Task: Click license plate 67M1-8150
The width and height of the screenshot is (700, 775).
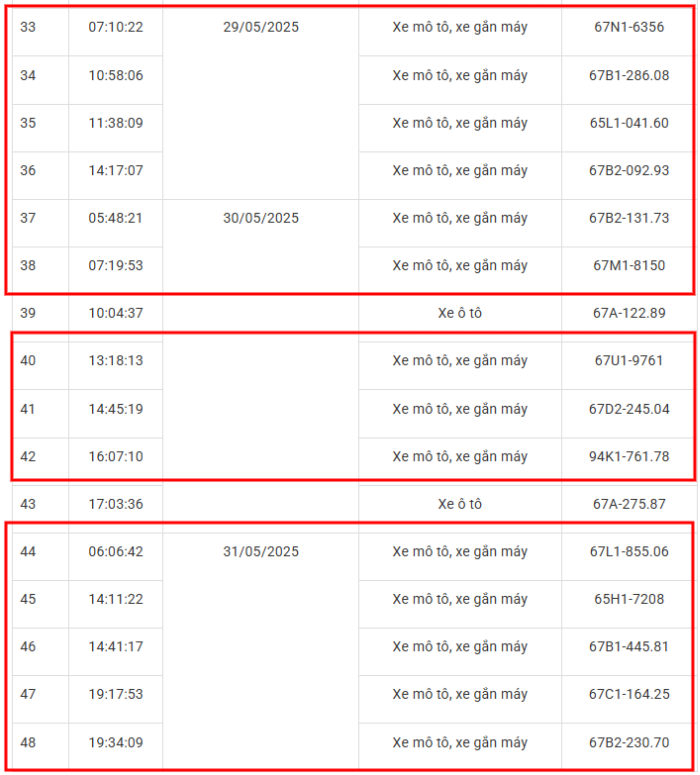Action: click(x=629, y=266)
